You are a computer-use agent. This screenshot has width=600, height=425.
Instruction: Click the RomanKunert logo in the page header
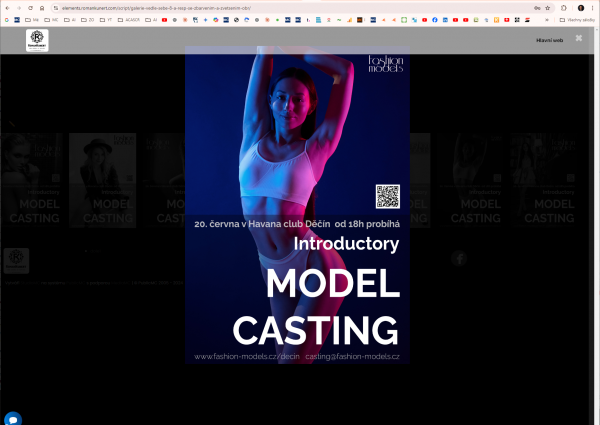coord(37,40)
